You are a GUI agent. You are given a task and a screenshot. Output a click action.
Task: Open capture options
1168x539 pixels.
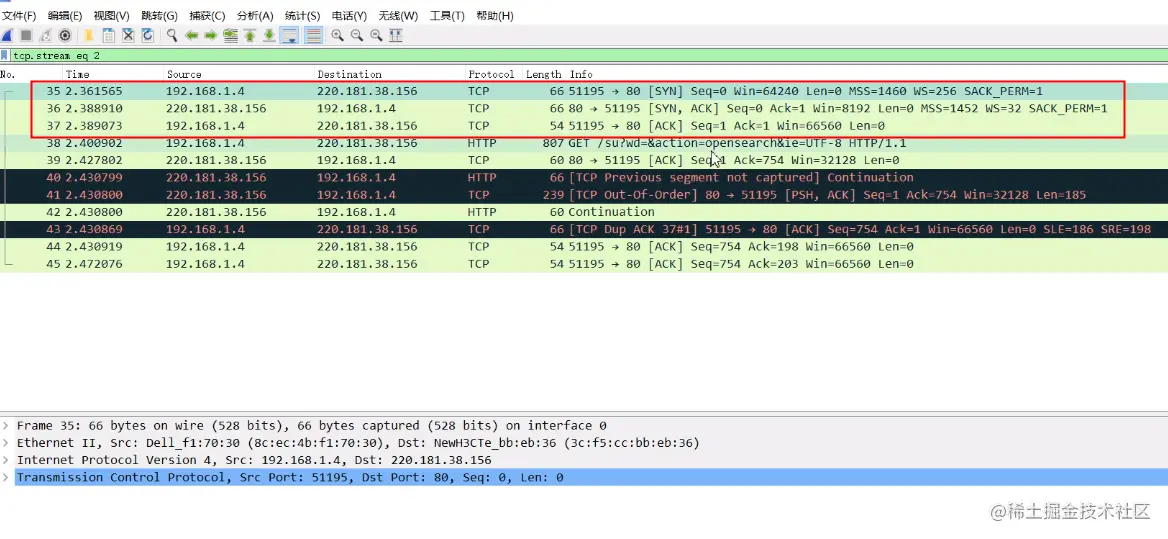point(65,35)
